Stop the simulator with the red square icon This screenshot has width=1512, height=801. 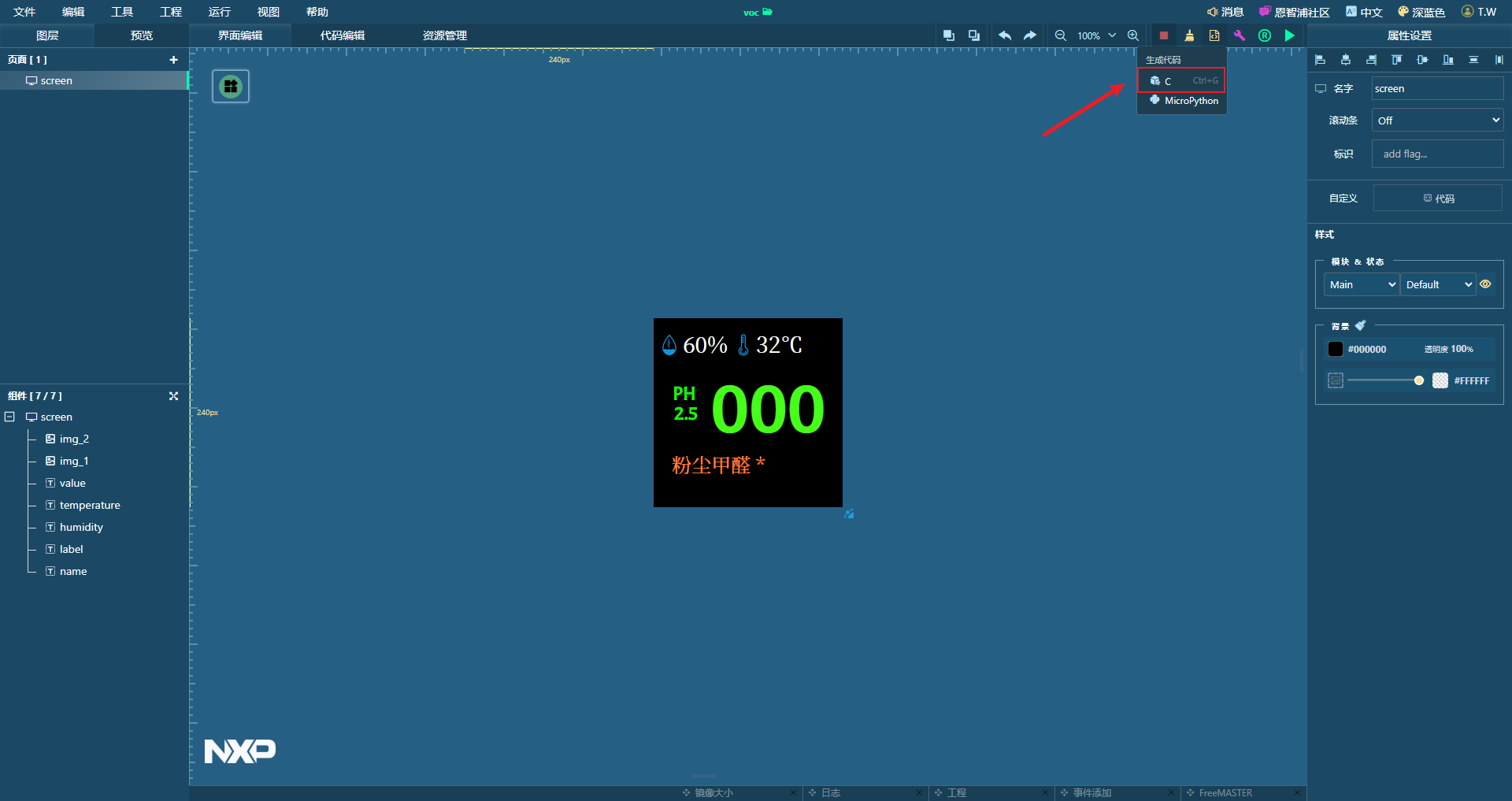click(1164, 35)
